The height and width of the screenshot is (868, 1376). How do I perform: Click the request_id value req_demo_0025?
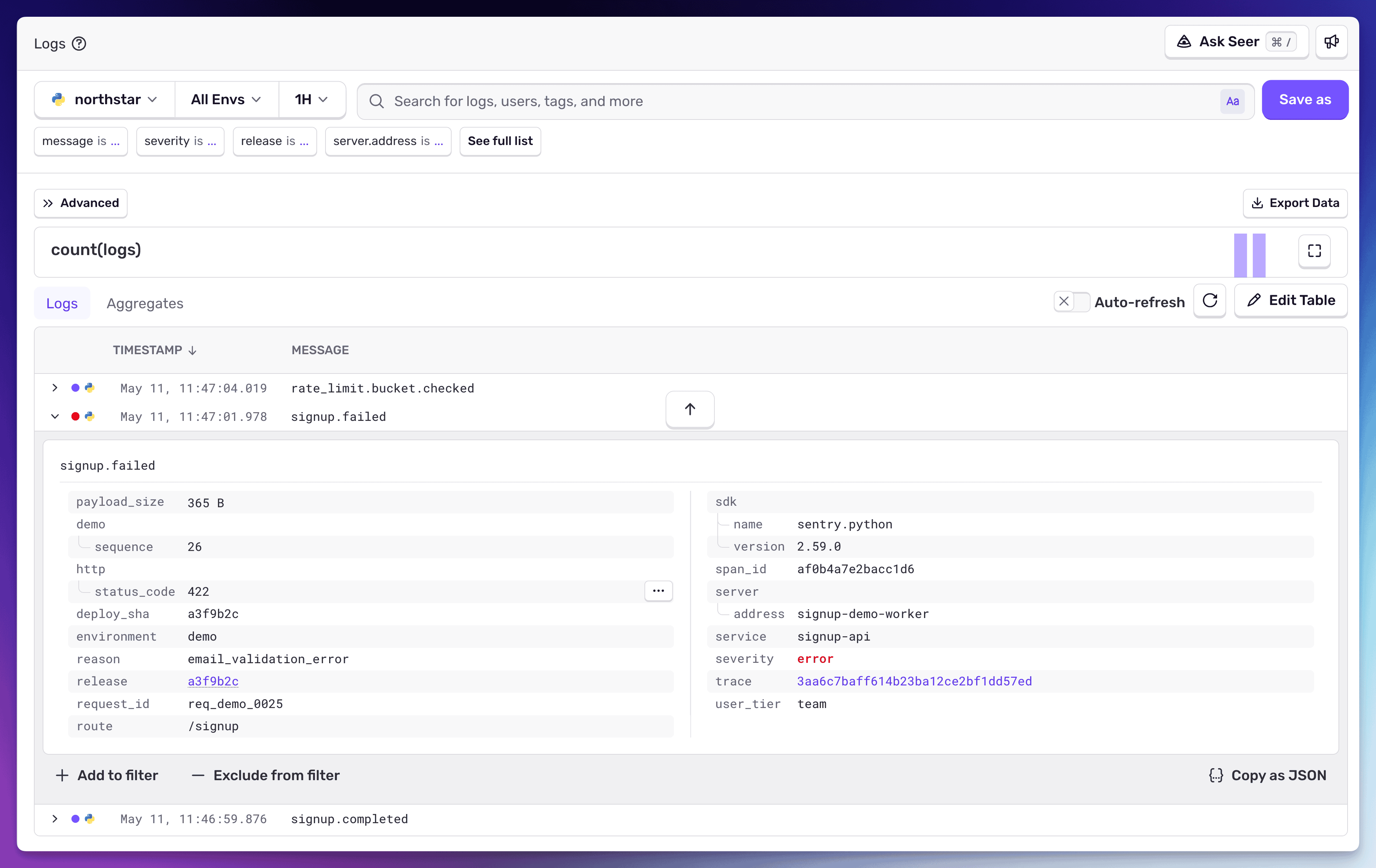[x=235, y=704]
